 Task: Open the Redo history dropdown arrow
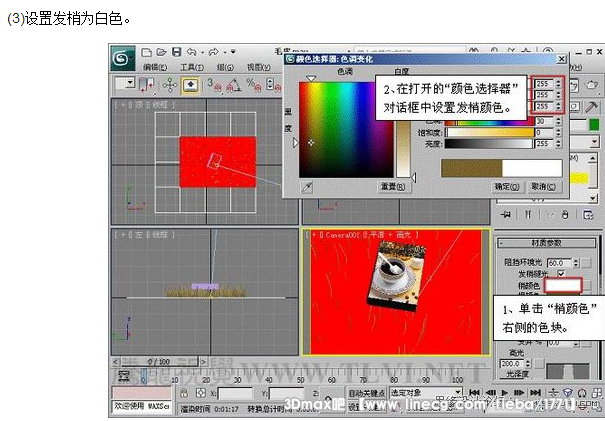224,52
